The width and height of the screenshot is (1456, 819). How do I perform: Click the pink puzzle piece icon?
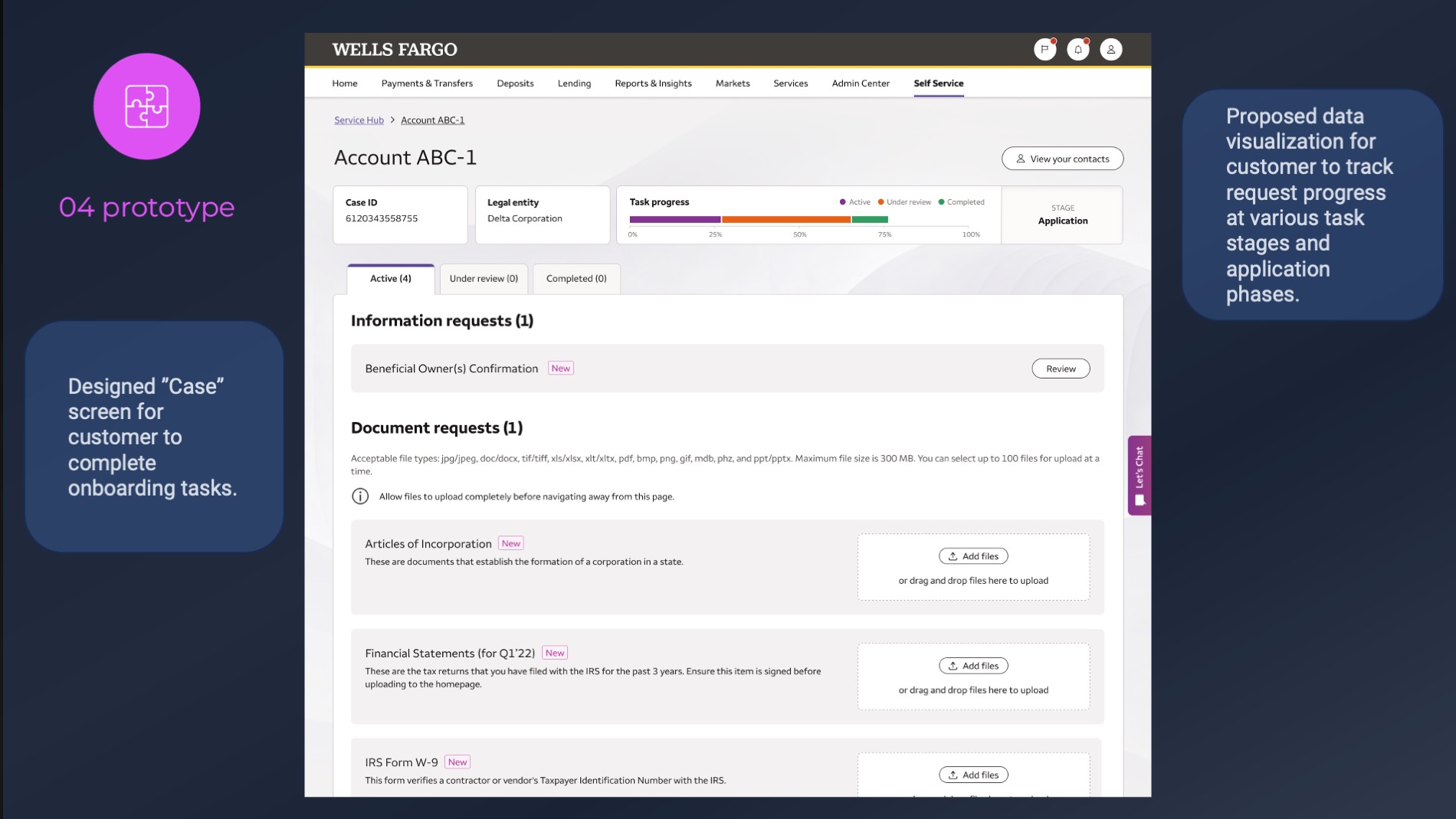tap(146, 106)
